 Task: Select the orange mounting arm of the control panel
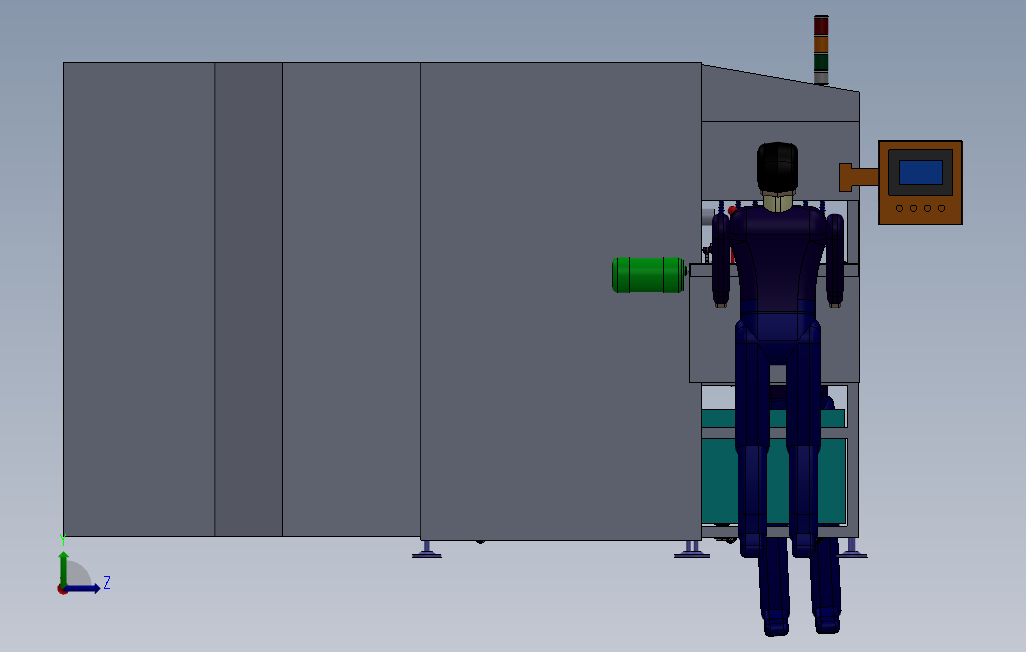point(858,177)
